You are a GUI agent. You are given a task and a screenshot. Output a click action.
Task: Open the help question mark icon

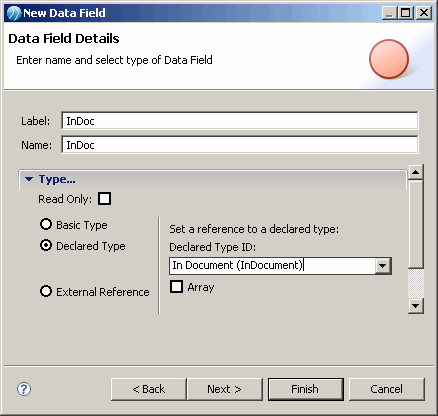(24, 389)
